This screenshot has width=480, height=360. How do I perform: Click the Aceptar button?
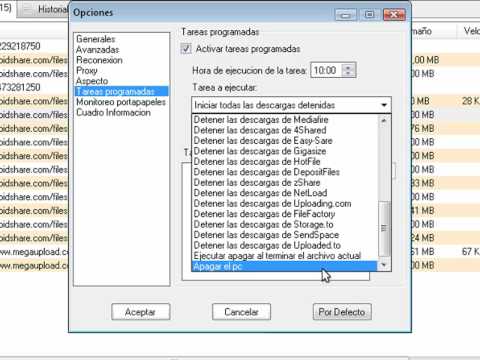pyautogui.click(x=141, y=312)
